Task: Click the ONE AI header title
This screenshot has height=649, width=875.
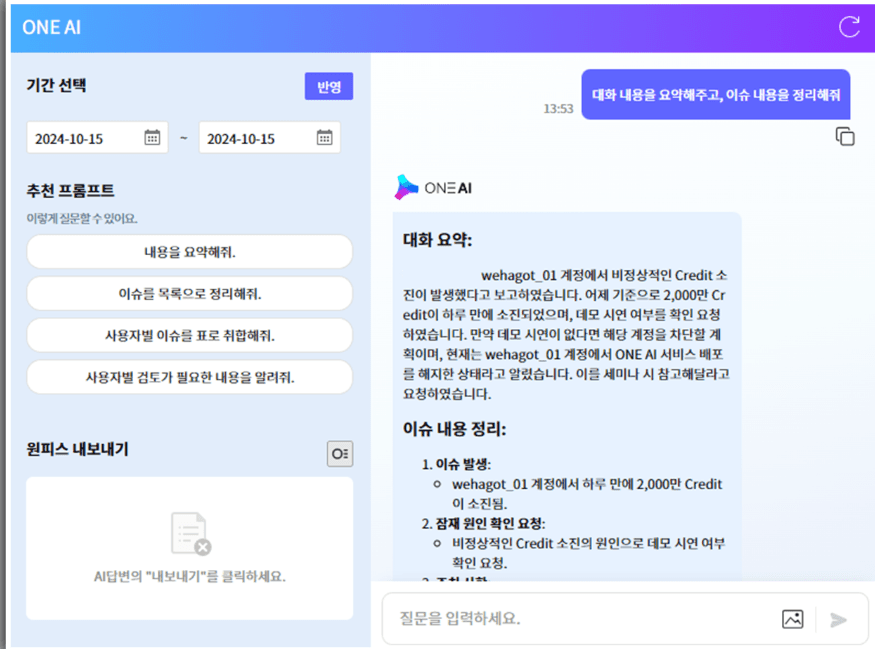Action: (x=51, y=27)
